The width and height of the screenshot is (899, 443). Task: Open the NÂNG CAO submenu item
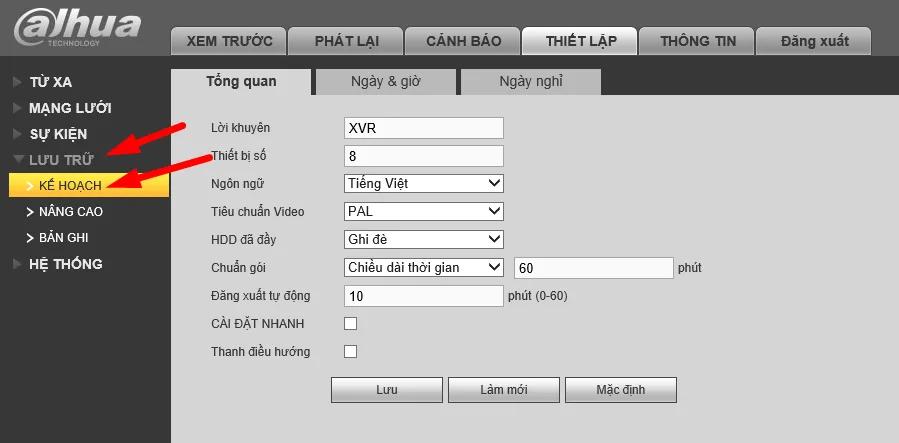click(65, 212)
